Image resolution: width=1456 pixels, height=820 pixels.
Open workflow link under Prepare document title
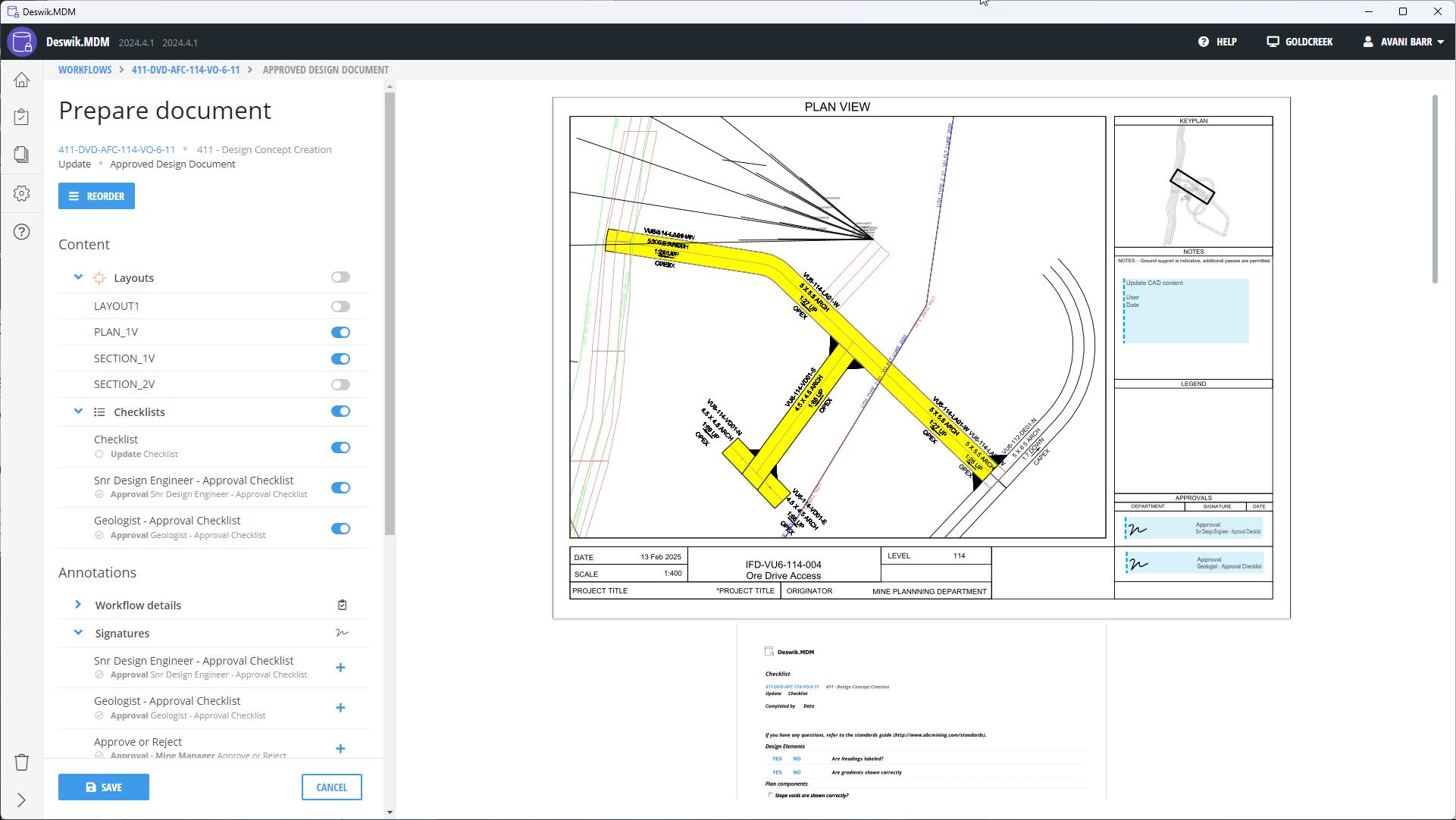click(x=117, y=150)
